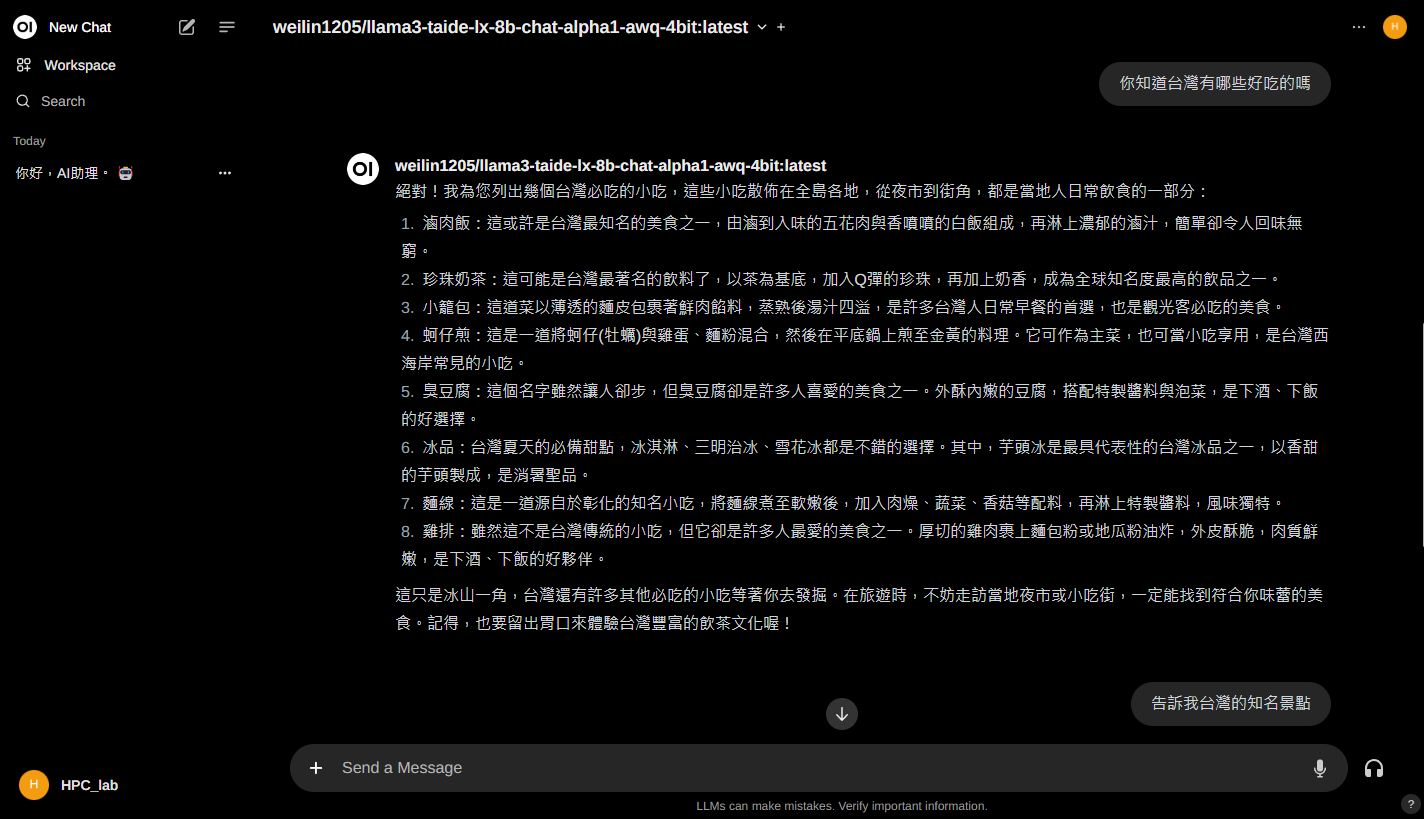Click the closing paragraph starting 這只是冰山一角

pos(860,609)
